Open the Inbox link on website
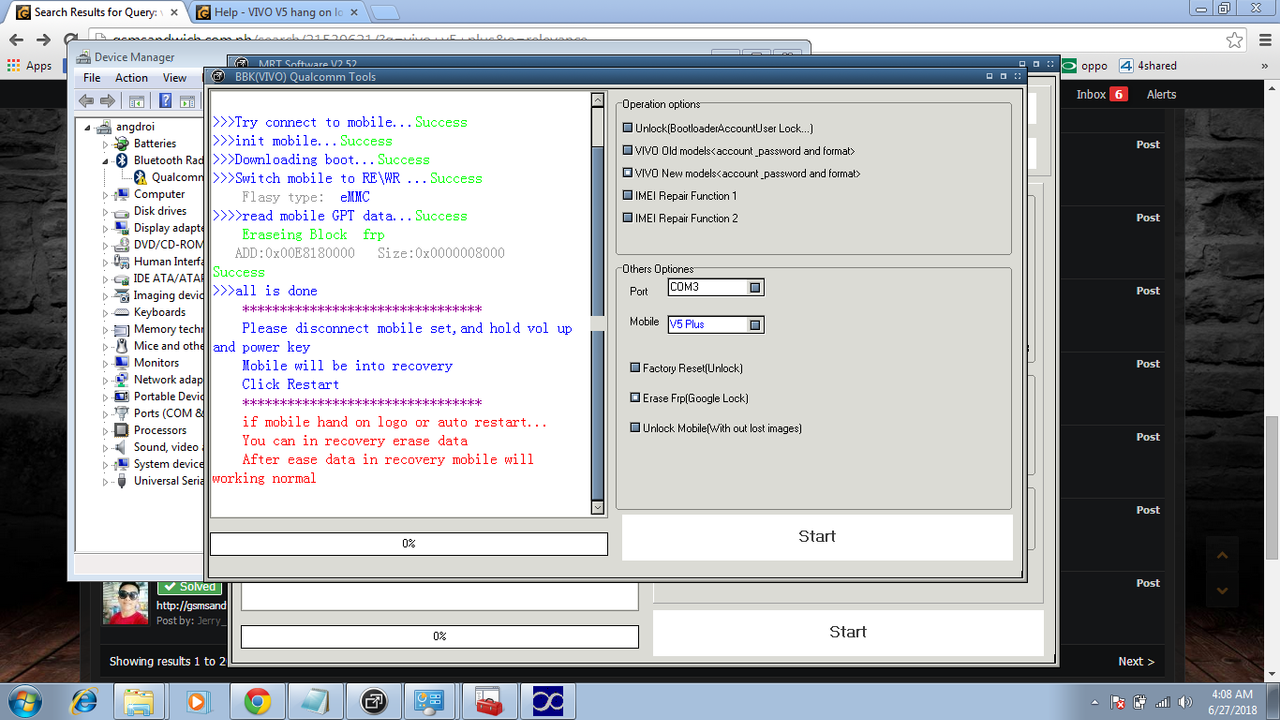The width and height of the screenshot is (1280, 720). [1101, 94]
